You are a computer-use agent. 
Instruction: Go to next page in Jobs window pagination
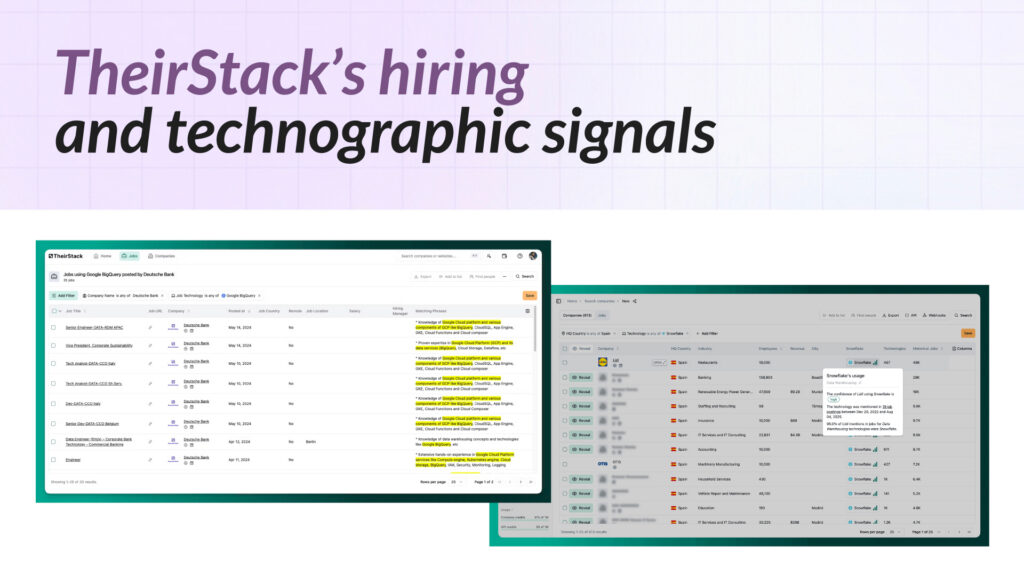pos(520,482)
